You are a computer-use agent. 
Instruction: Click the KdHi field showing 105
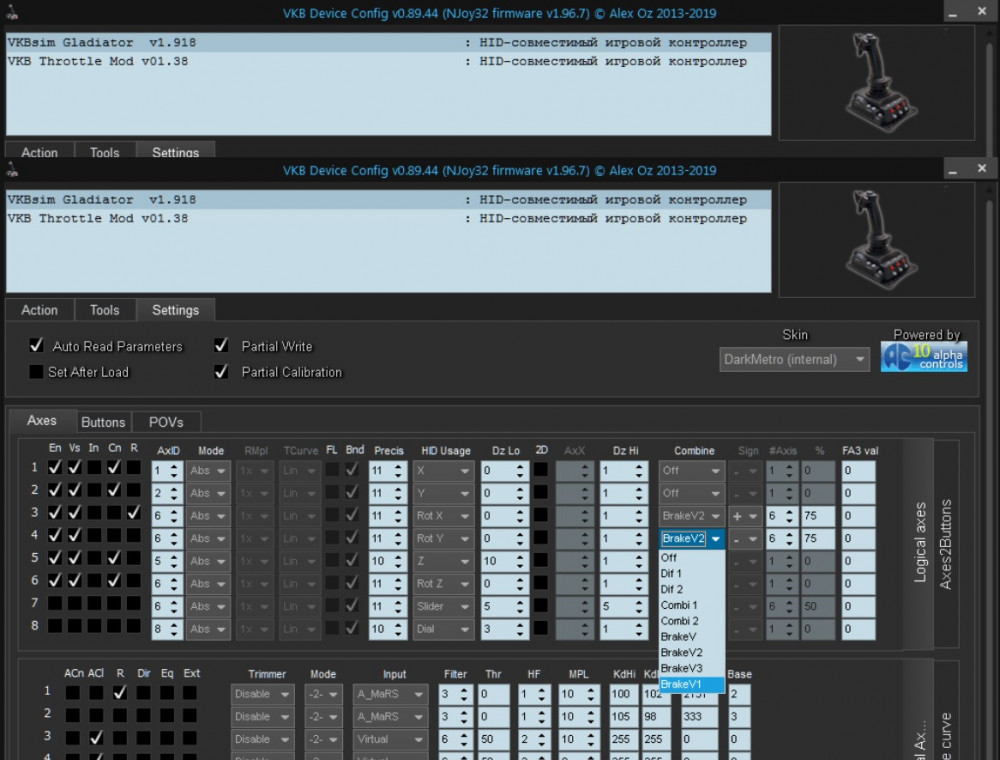622,717
